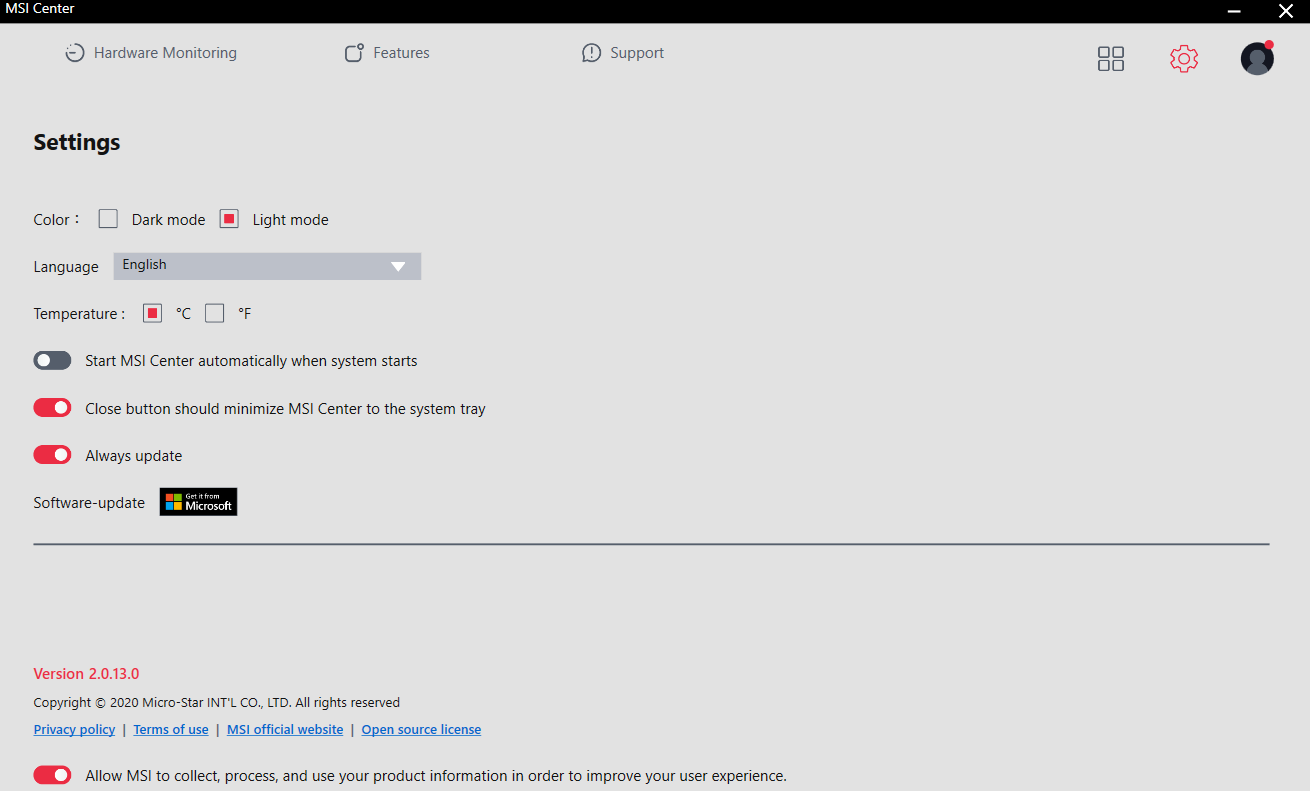Enable Dark mode checkbox
The width and height of the screenshot is (1310, 791).
pos(108,219)
